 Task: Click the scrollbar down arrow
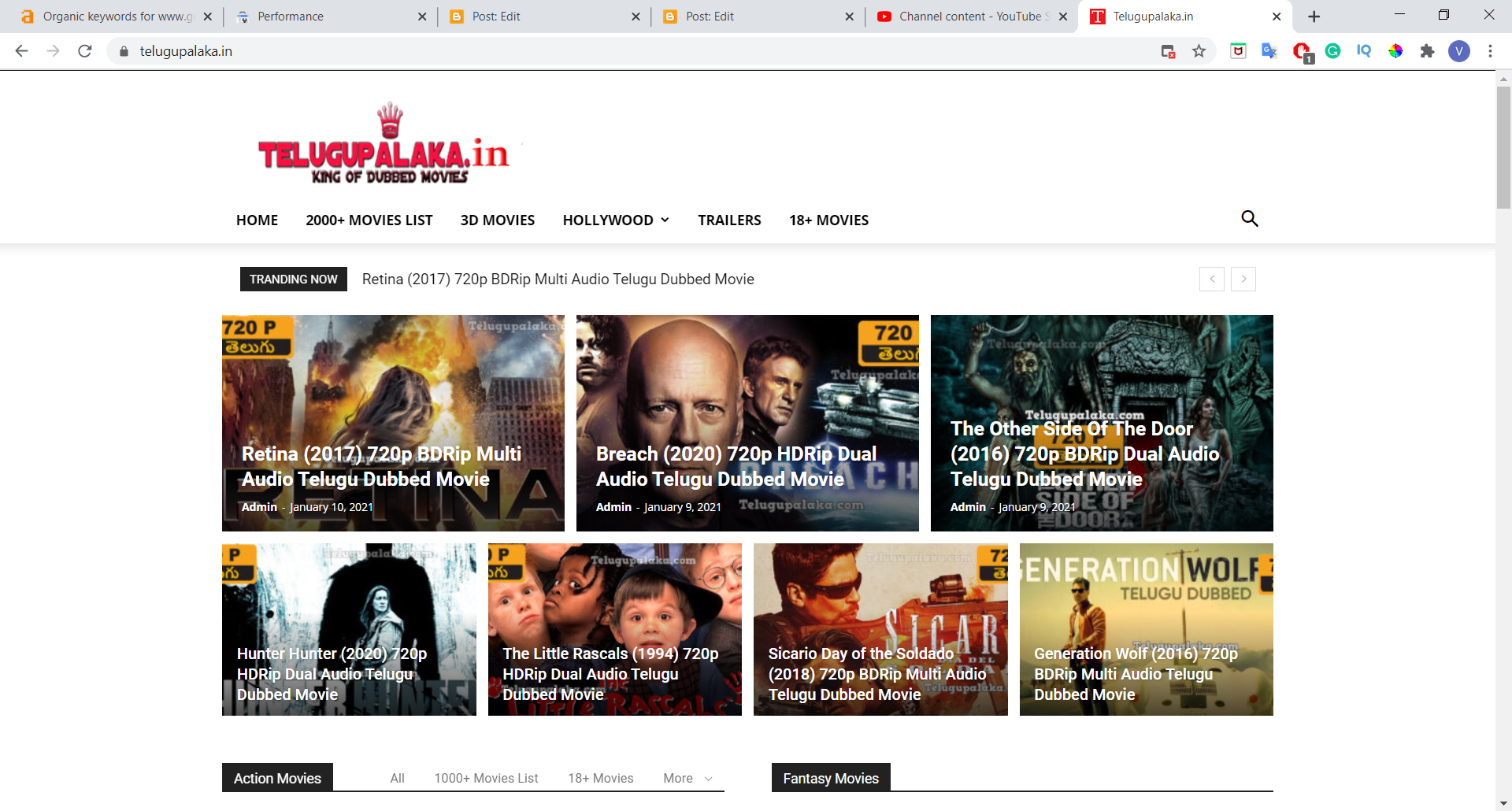coord(1503,803)
